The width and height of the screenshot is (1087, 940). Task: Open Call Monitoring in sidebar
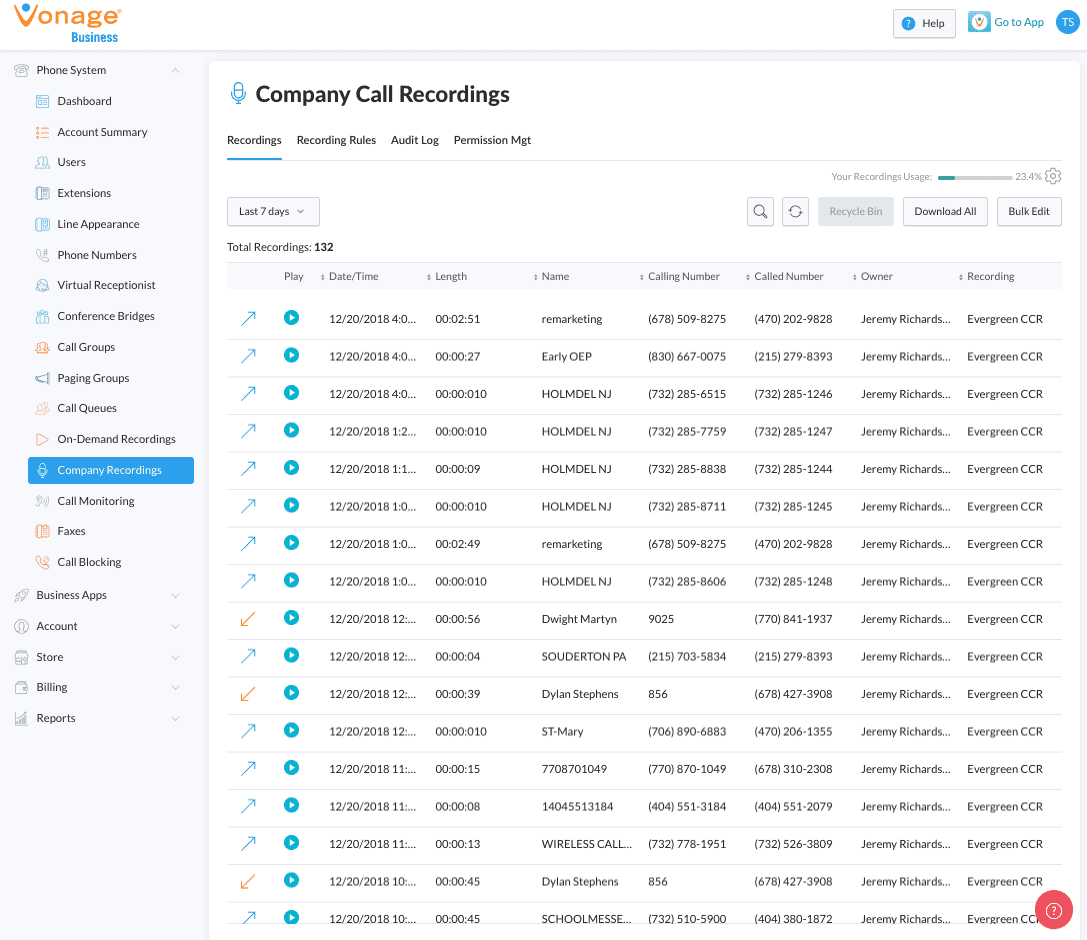pos(95,501)
